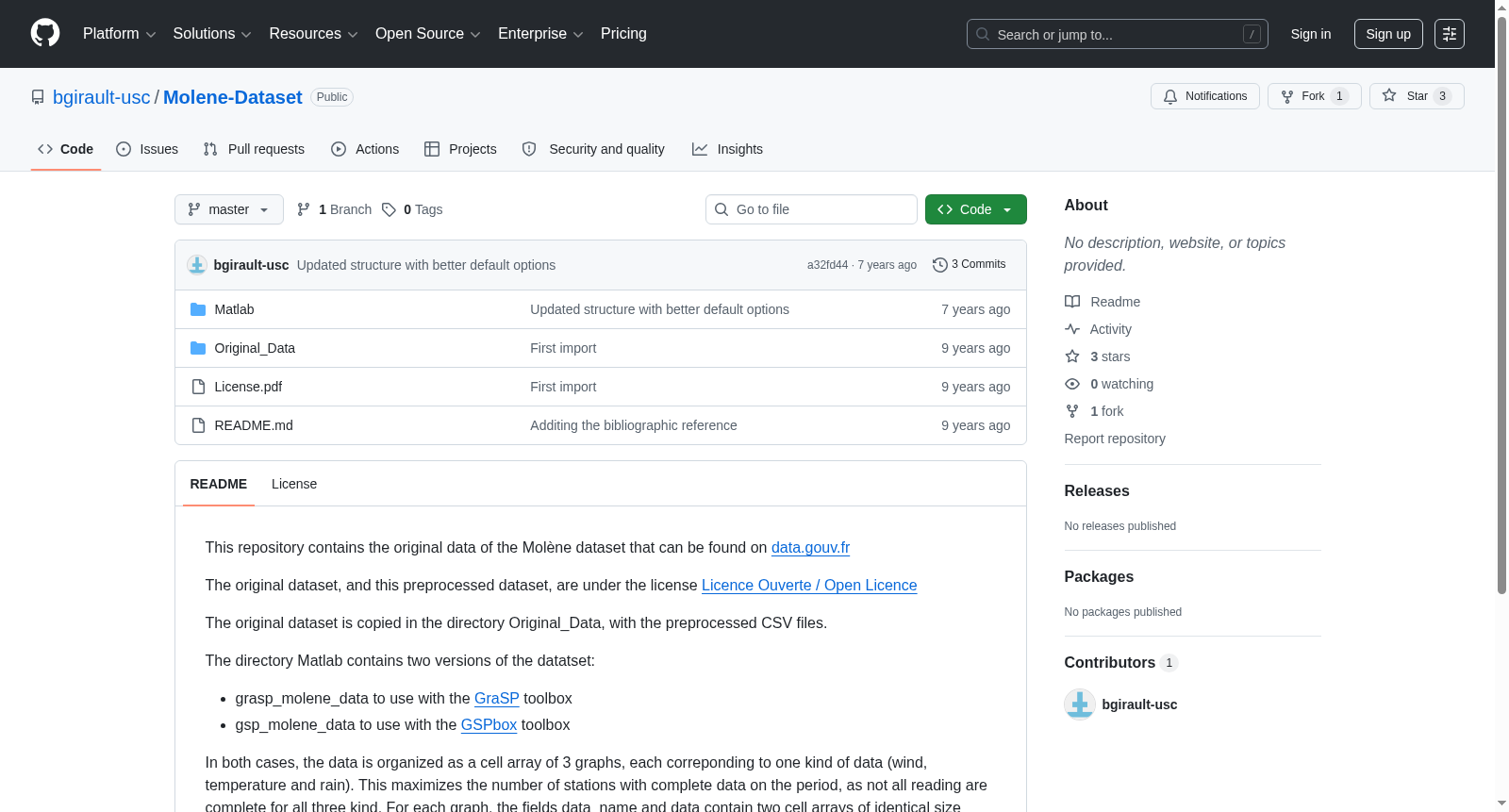Click the branch icon beside 1 Branch
This screenshot has height=812, width=1509.
pyautogui.click(x=304, y=209)
